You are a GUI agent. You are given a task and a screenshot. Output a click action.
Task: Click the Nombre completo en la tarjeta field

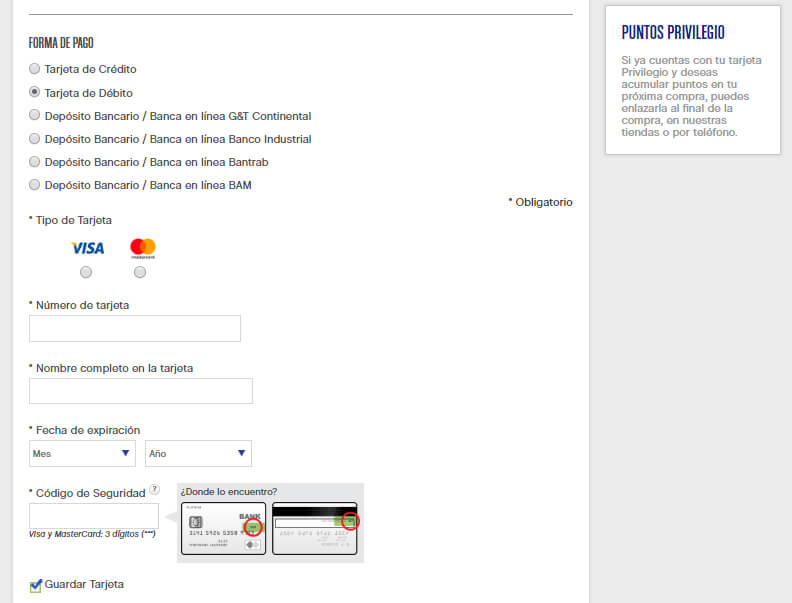pos(141,391)
